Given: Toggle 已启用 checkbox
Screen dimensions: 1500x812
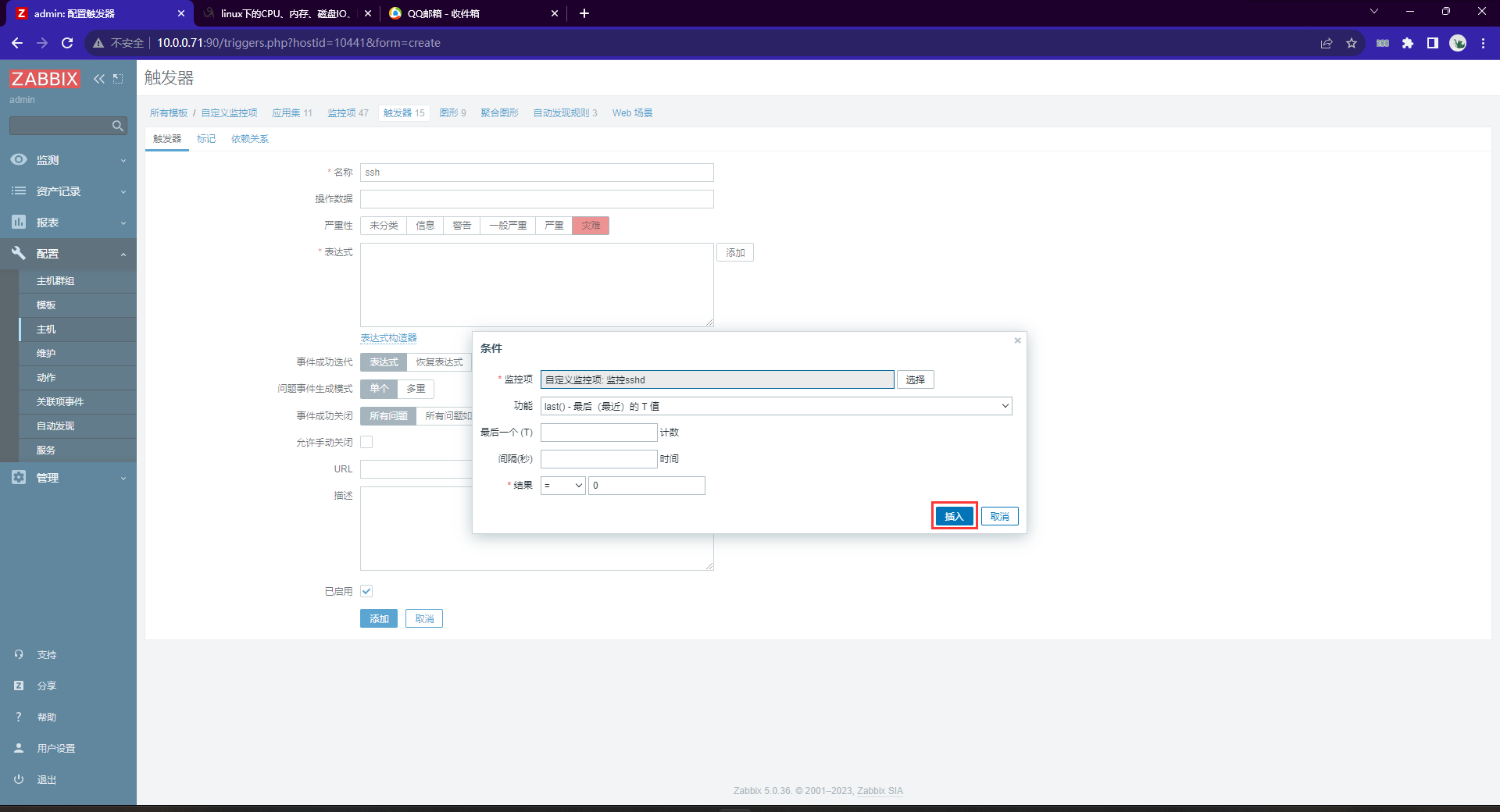Looking at the screenshot, I should pos(366,591).
